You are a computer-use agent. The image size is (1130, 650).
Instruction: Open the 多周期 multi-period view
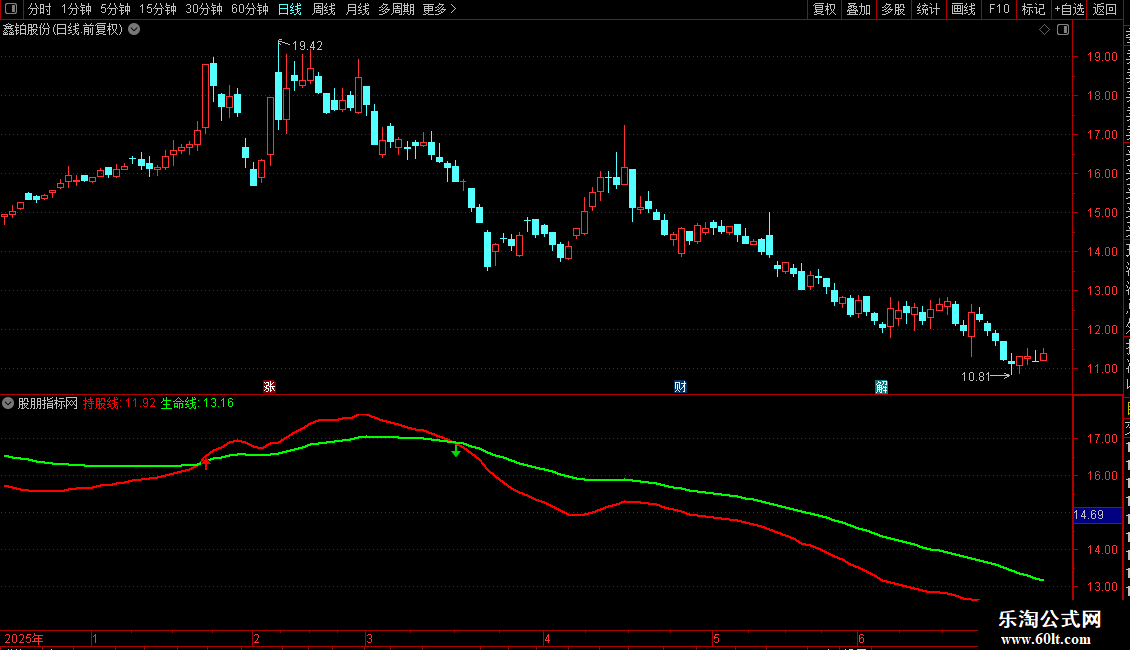(x=396, y=9)
